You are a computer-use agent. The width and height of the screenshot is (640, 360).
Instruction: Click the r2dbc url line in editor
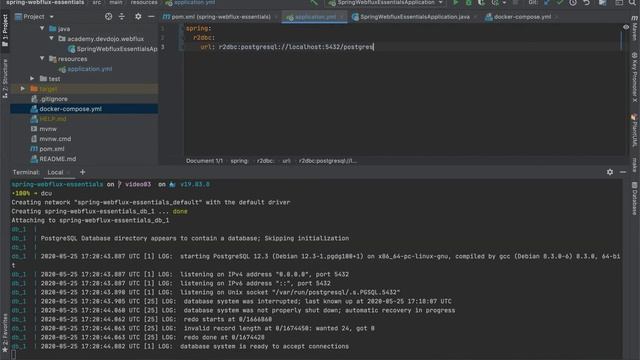tap(287, 47)
